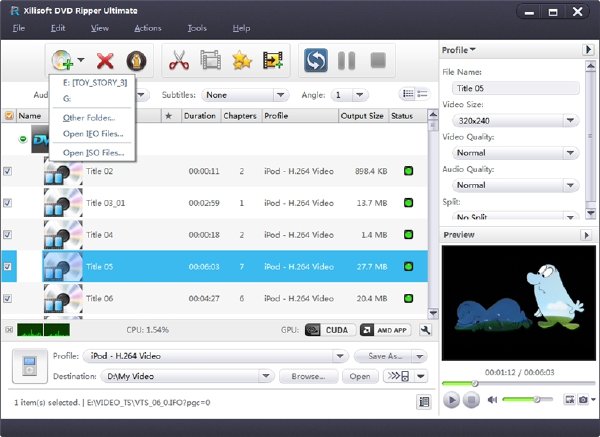Image resolution: width=600 pixels, height=437 pixels.
Task: Remove item with red X icon
Action: point(105,60)
